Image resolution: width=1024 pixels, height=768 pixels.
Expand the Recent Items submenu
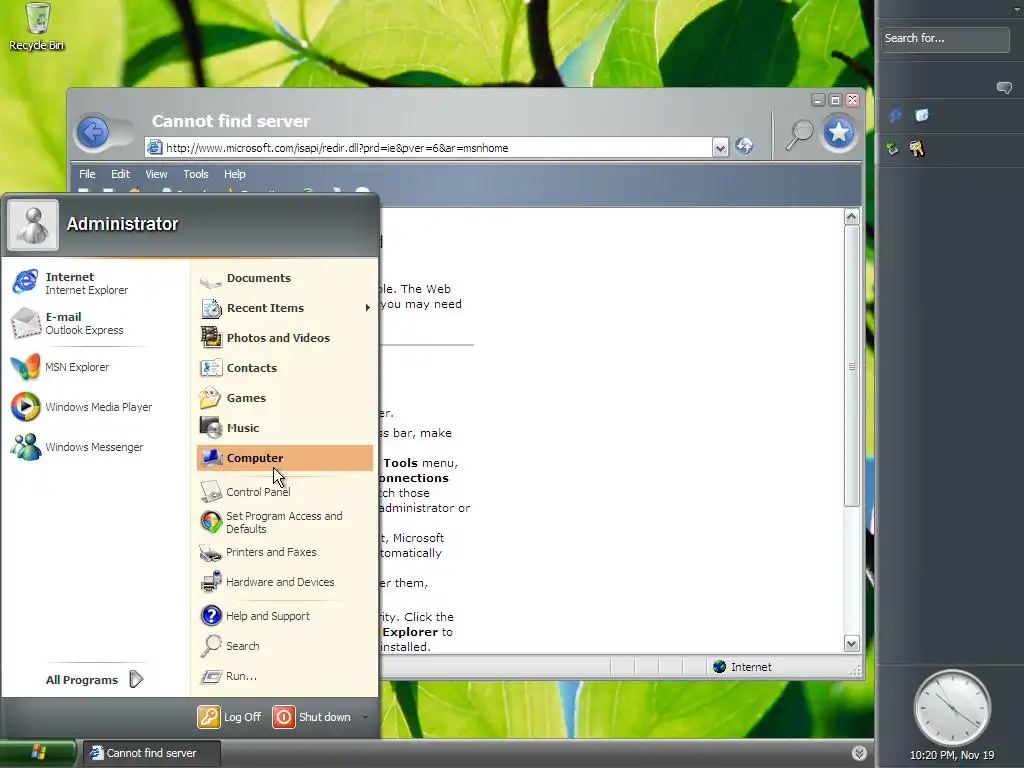tap(285, 308)
